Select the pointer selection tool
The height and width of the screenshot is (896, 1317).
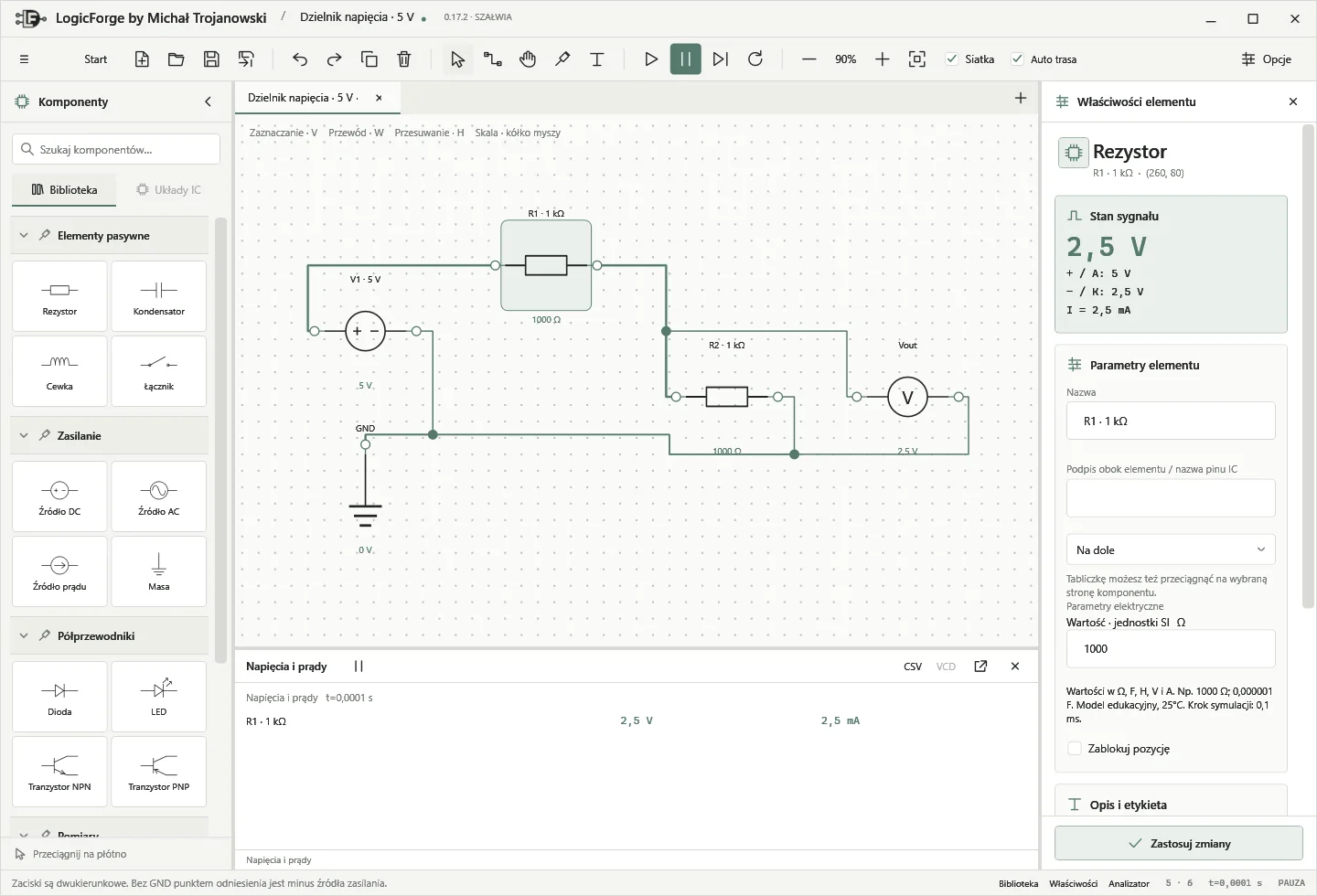(x=458, y=59)
